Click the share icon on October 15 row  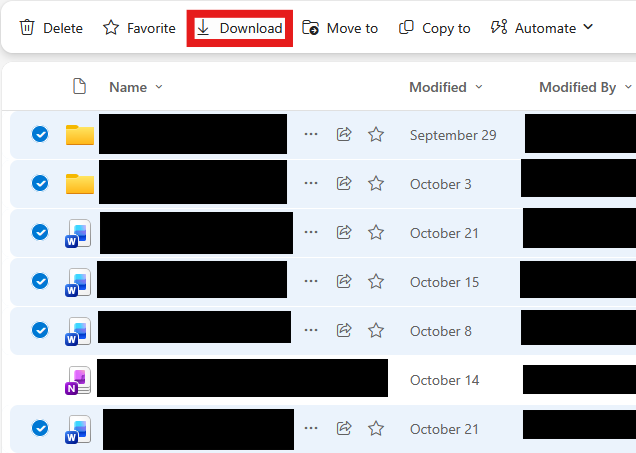[x=344, y=282]
